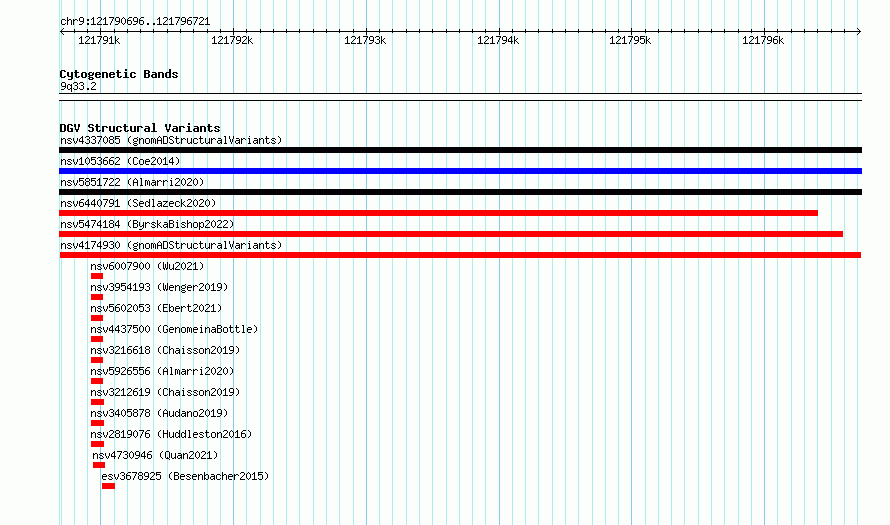Click the 121795k ruler position

click(630, 40)
